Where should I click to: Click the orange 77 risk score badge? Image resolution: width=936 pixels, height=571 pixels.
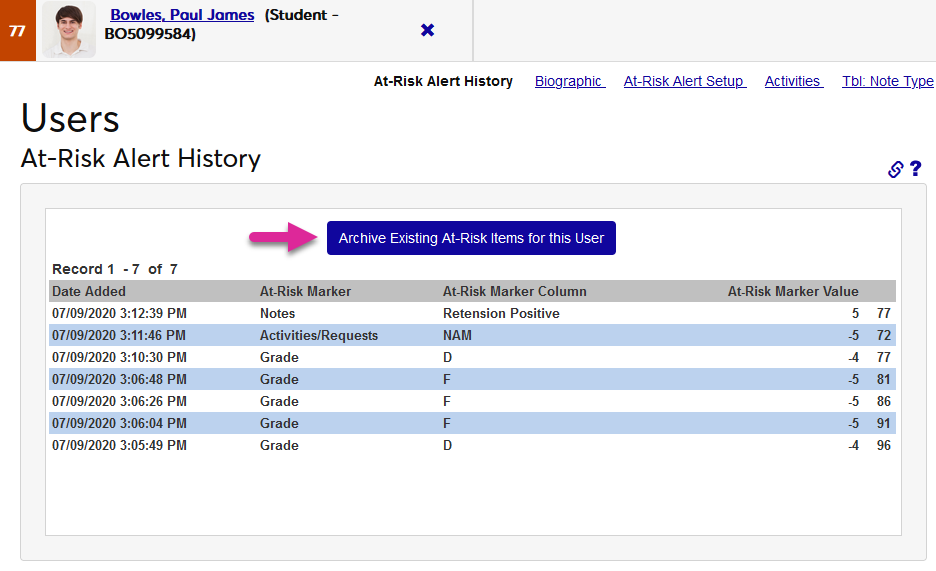(17, 31)
